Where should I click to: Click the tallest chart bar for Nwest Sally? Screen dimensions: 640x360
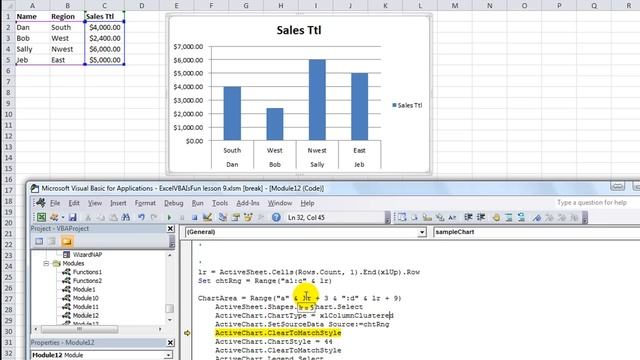[317, 100]
